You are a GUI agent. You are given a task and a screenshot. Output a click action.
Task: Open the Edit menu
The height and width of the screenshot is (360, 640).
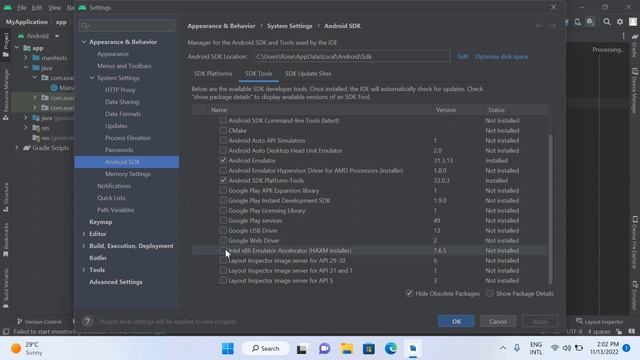37,8
